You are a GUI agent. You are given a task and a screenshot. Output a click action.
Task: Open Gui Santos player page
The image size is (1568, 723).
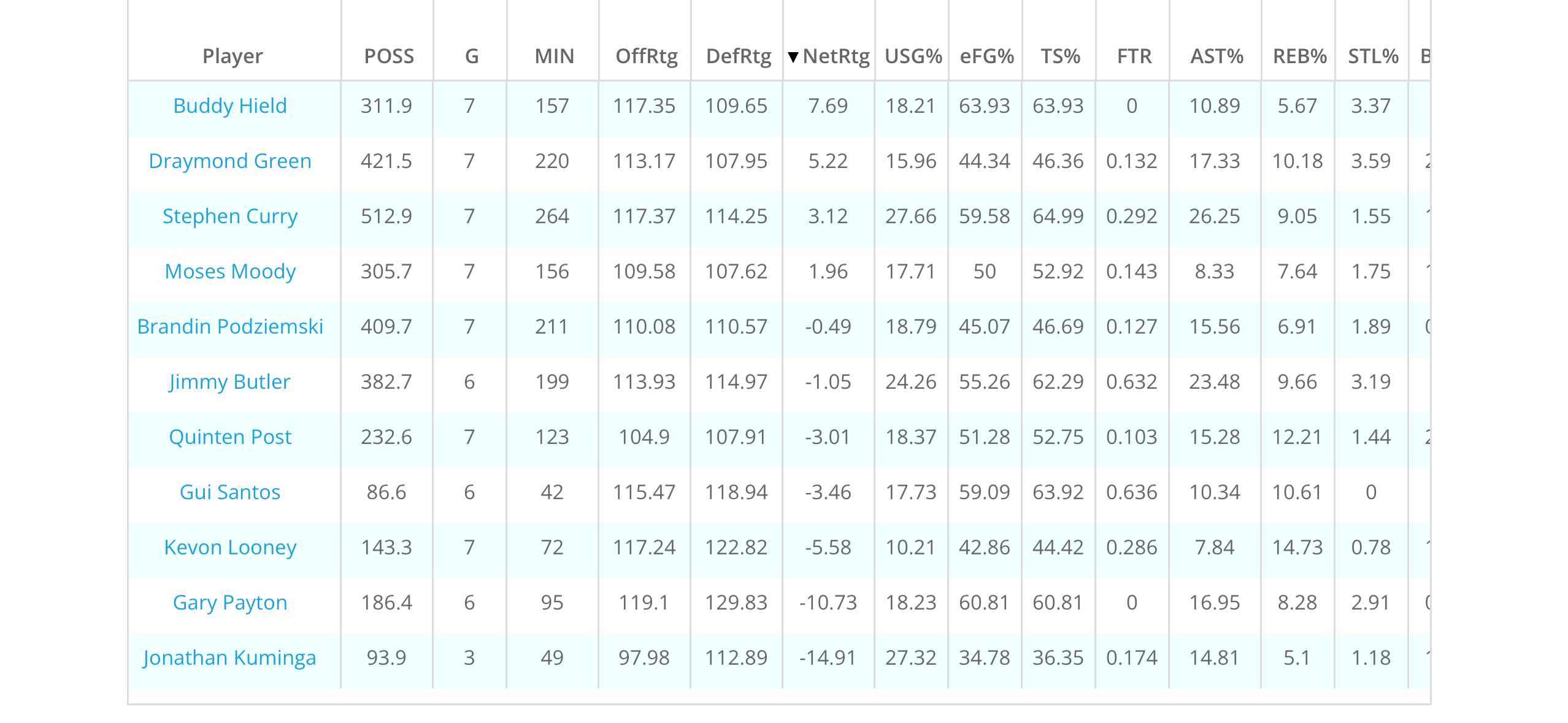230,492
